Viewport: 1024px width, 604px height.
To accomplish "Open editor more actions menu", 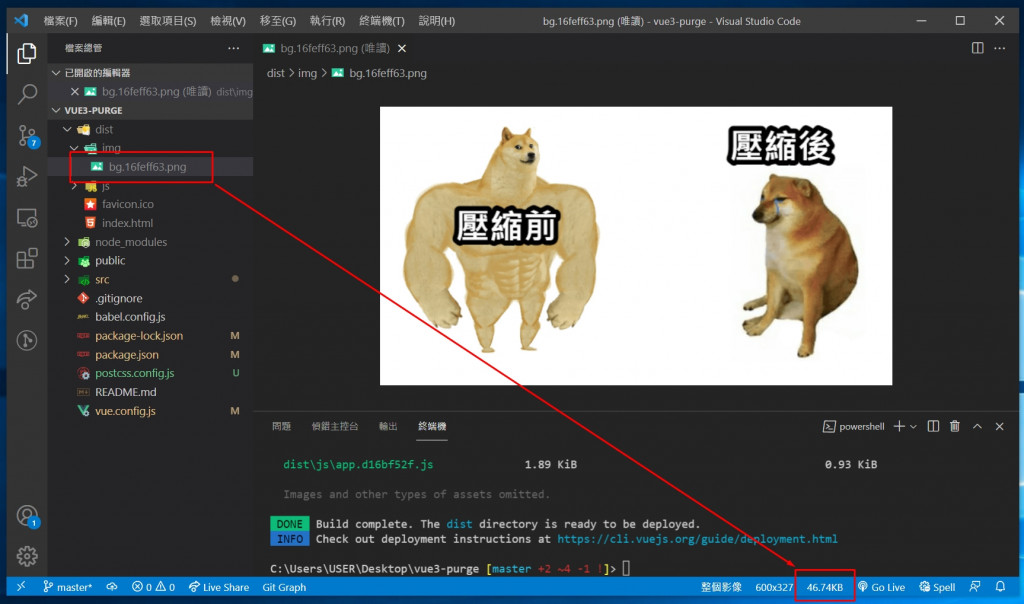I will 999,48.
